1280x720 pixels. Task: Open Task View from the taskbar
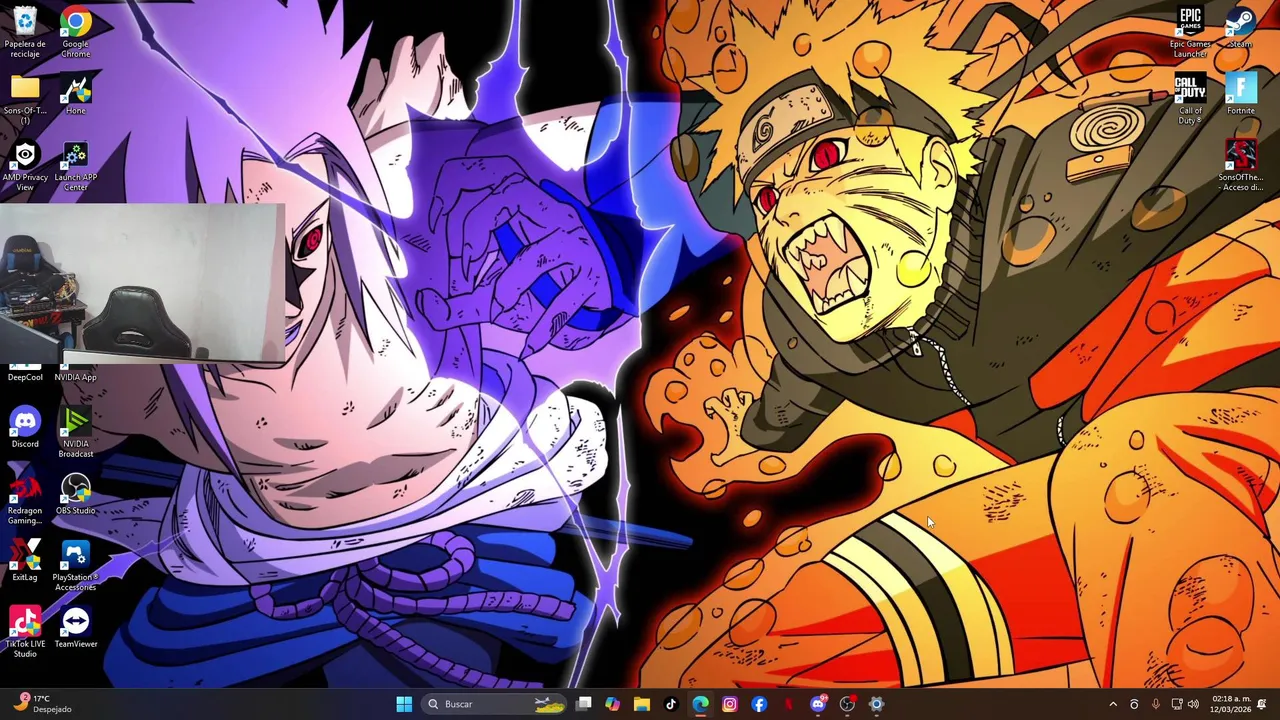click(584, 704)
